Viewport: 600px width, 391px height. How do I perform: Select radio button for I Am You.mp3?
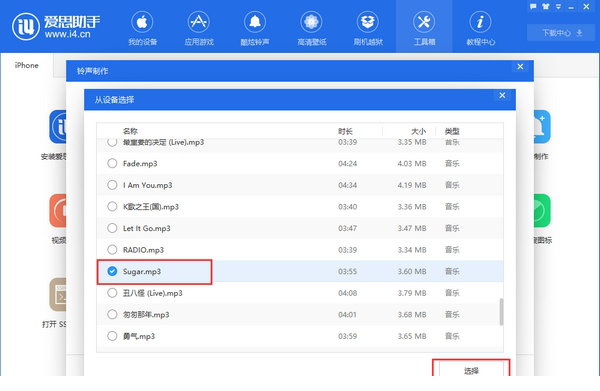click(x=112, y=185)
